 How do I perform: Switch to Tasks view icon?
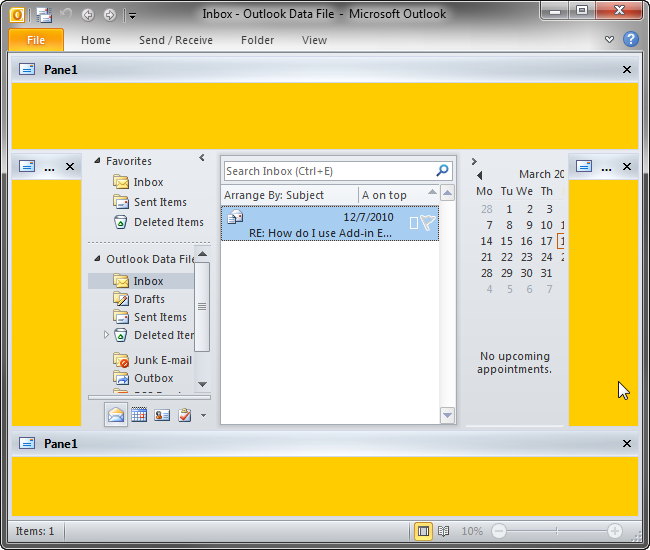pyautogui.click(x=184, y=414)
